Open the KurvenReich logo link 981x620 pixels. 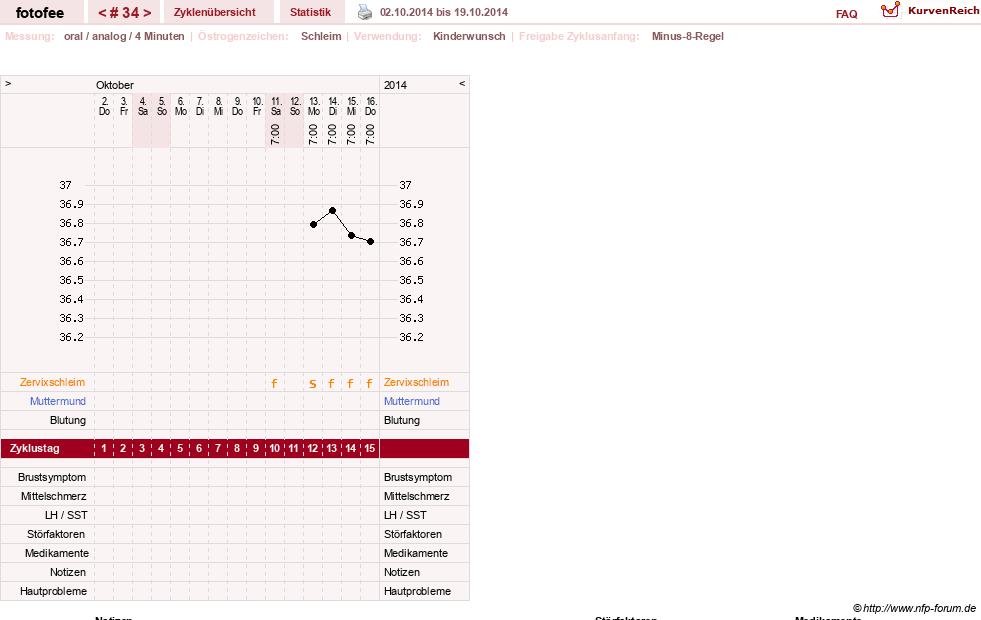930,11
